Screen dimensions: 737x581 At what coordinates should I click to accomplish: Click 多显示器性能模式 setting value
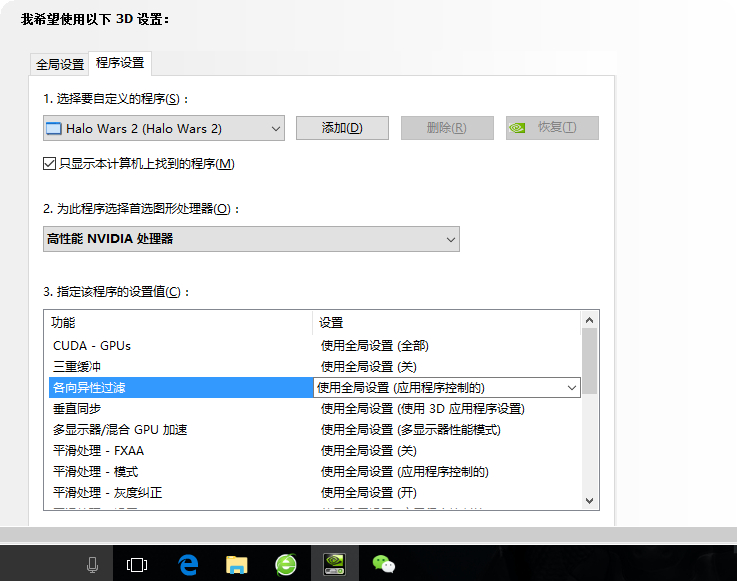pos(410,430)
